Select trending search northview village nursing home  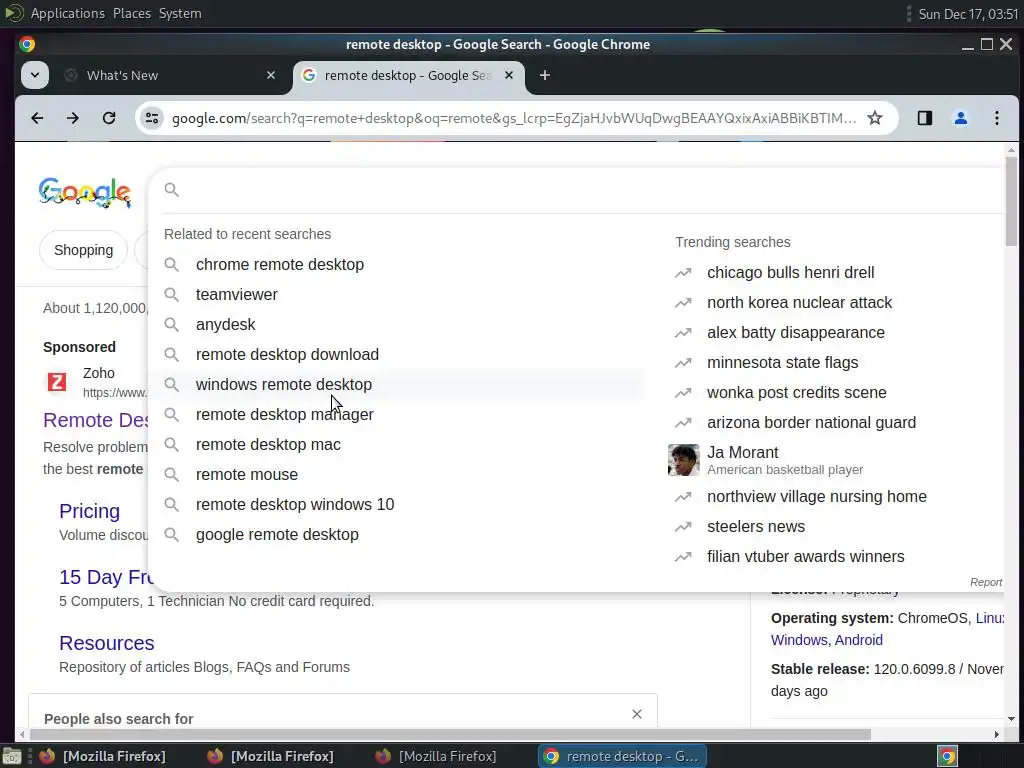(817, 496)
